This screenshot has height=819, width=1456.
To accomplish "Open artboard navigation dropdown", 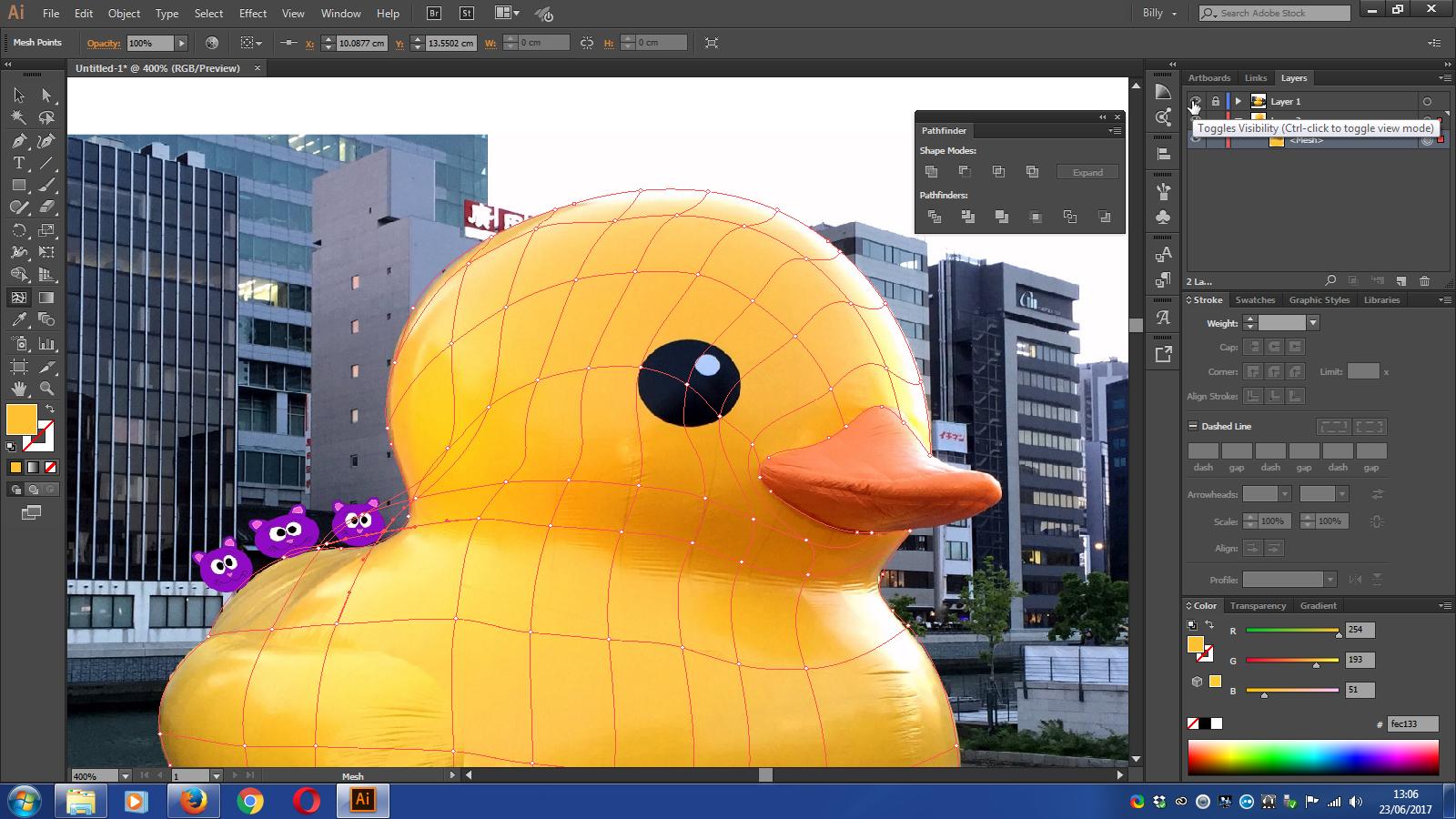I will pyautogui.click(x=216, y=776).
